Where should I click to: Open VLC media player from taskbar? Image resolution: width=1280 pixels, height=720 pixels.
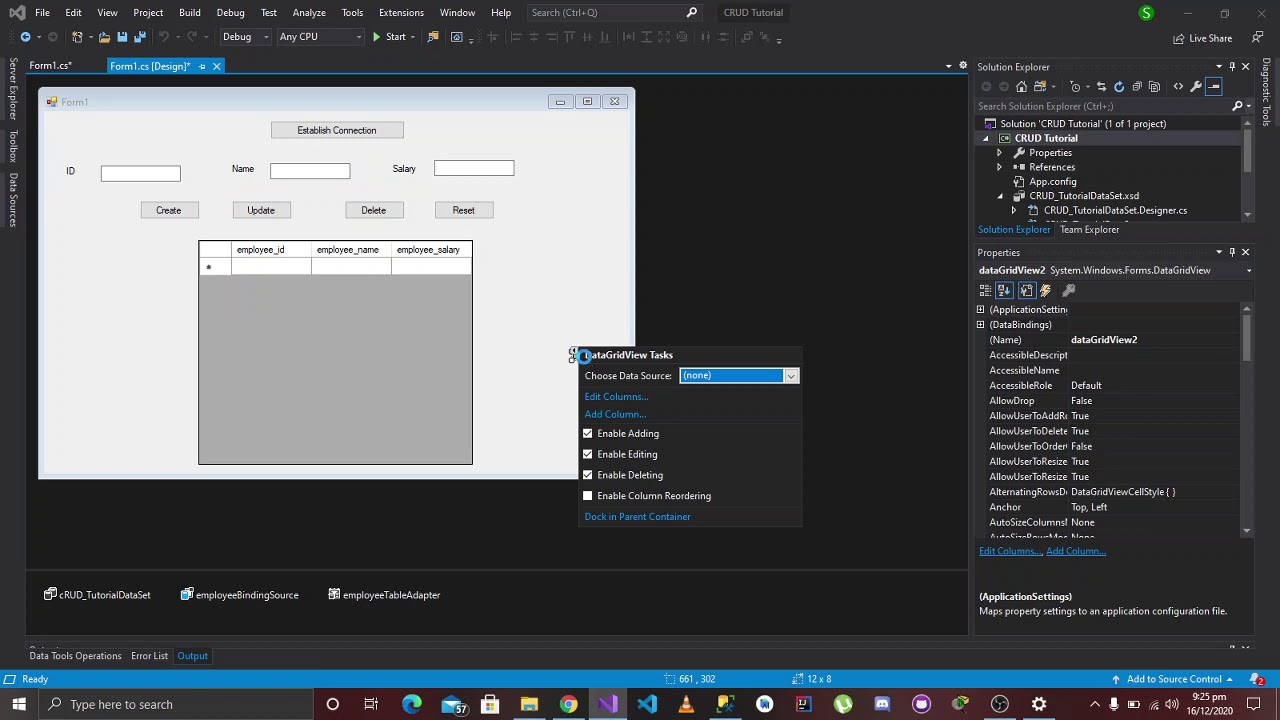[686, 704]
